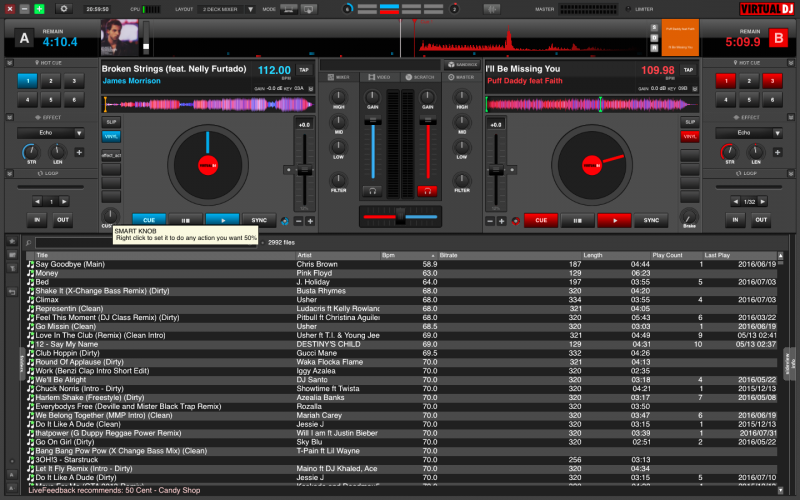Collapse deck A EFFECT panel
The height and width of the screenshot is (500, 800).
click(10, 117)
